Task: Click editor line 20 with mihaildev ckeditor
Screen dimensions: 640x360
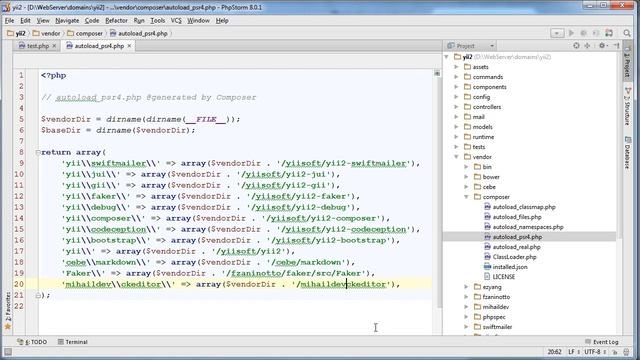Action: 231,284
